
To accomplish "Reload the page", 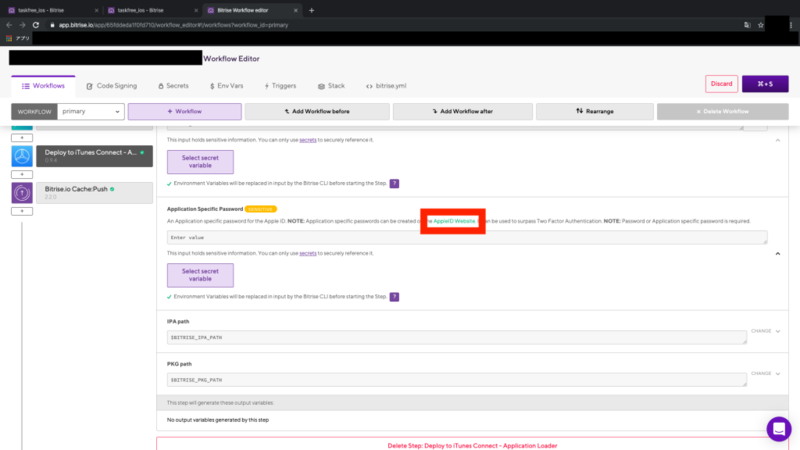I will 36,25.
